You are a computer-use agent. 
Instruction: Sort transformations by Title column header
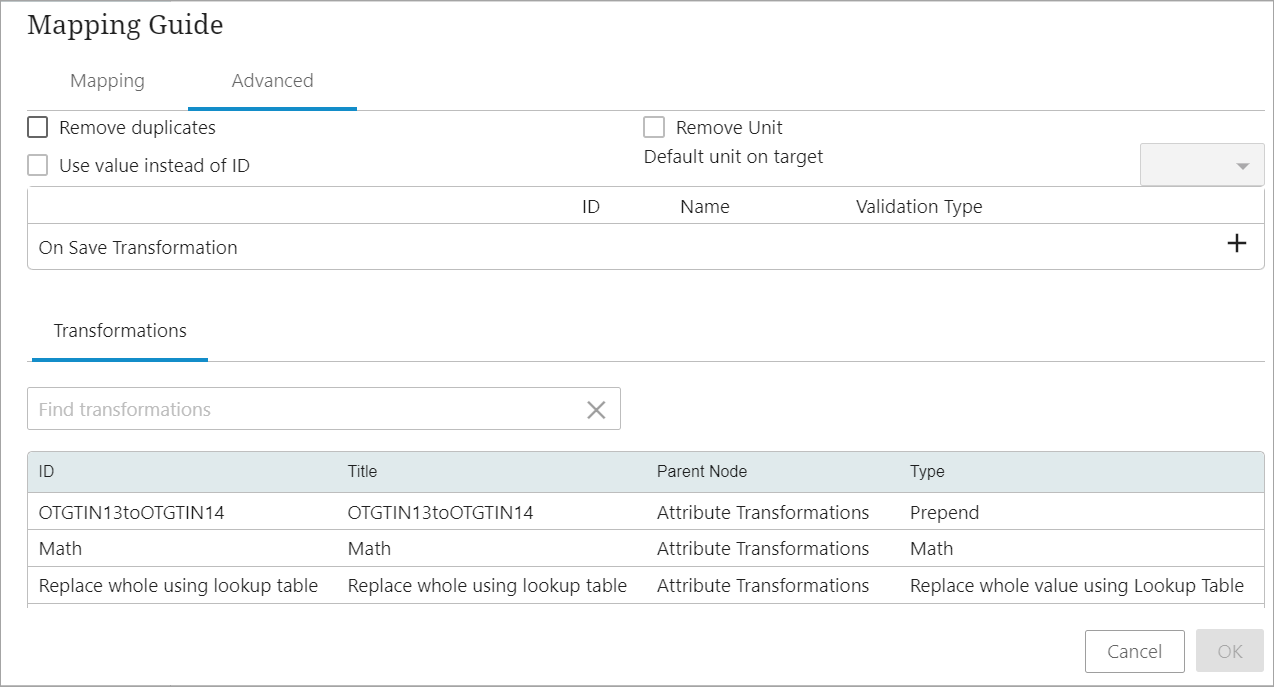362,472
